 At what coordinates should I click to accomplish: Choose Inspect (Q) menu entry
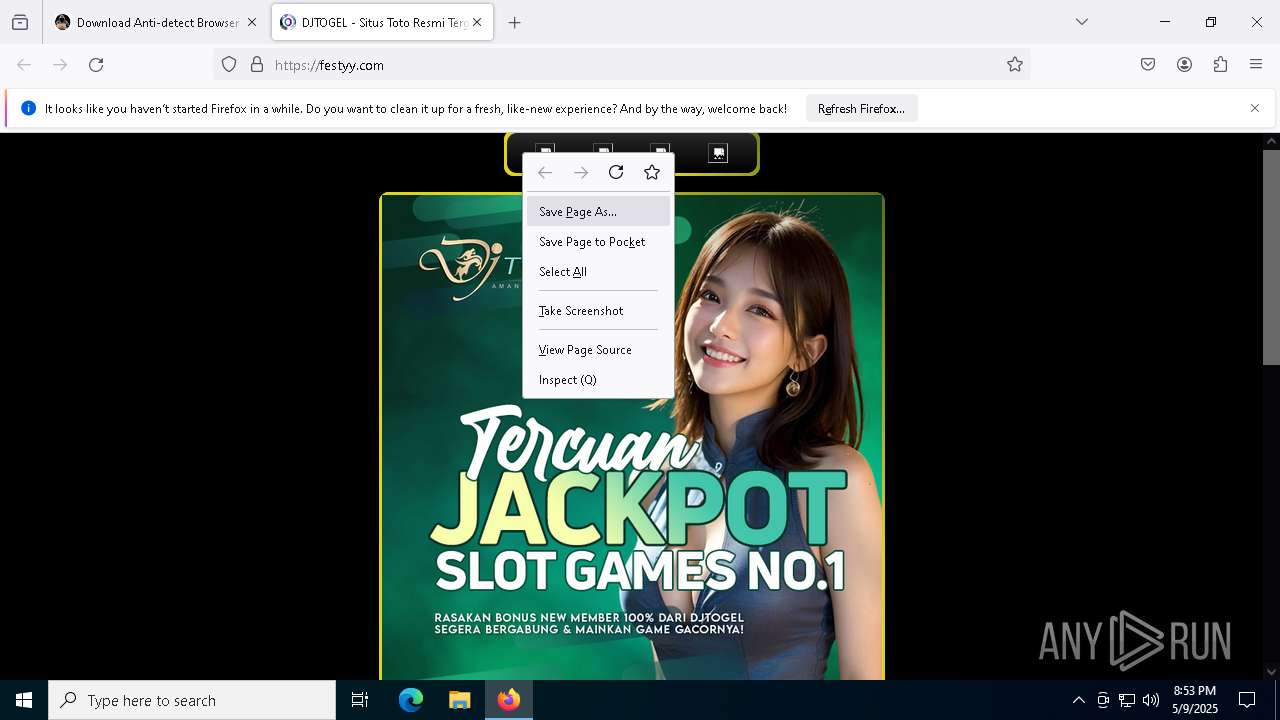pyautogui.click(x=598, y=379)
